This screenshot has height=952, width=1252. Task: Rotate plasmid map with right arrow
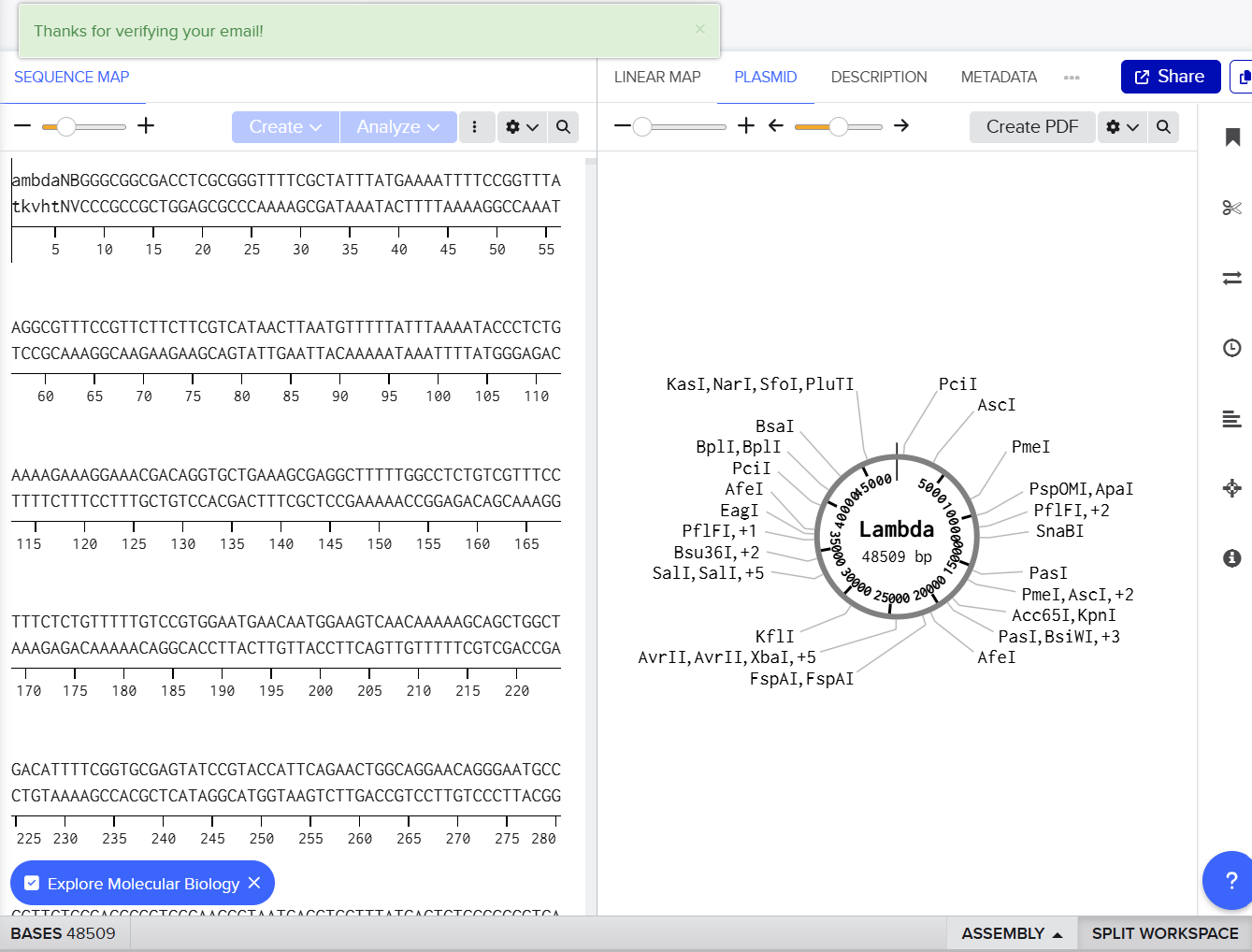(901, 125)
